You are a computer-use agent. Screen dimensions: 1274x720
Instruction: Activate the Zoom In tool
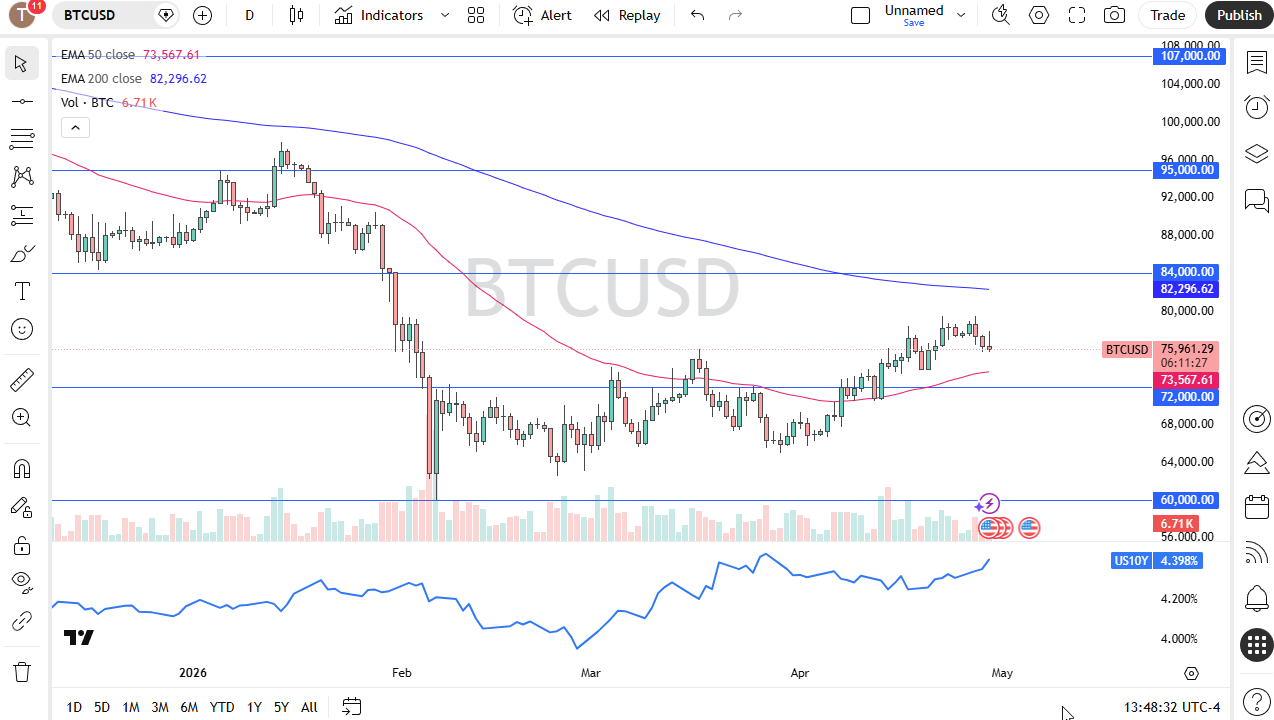coord(22,417)
